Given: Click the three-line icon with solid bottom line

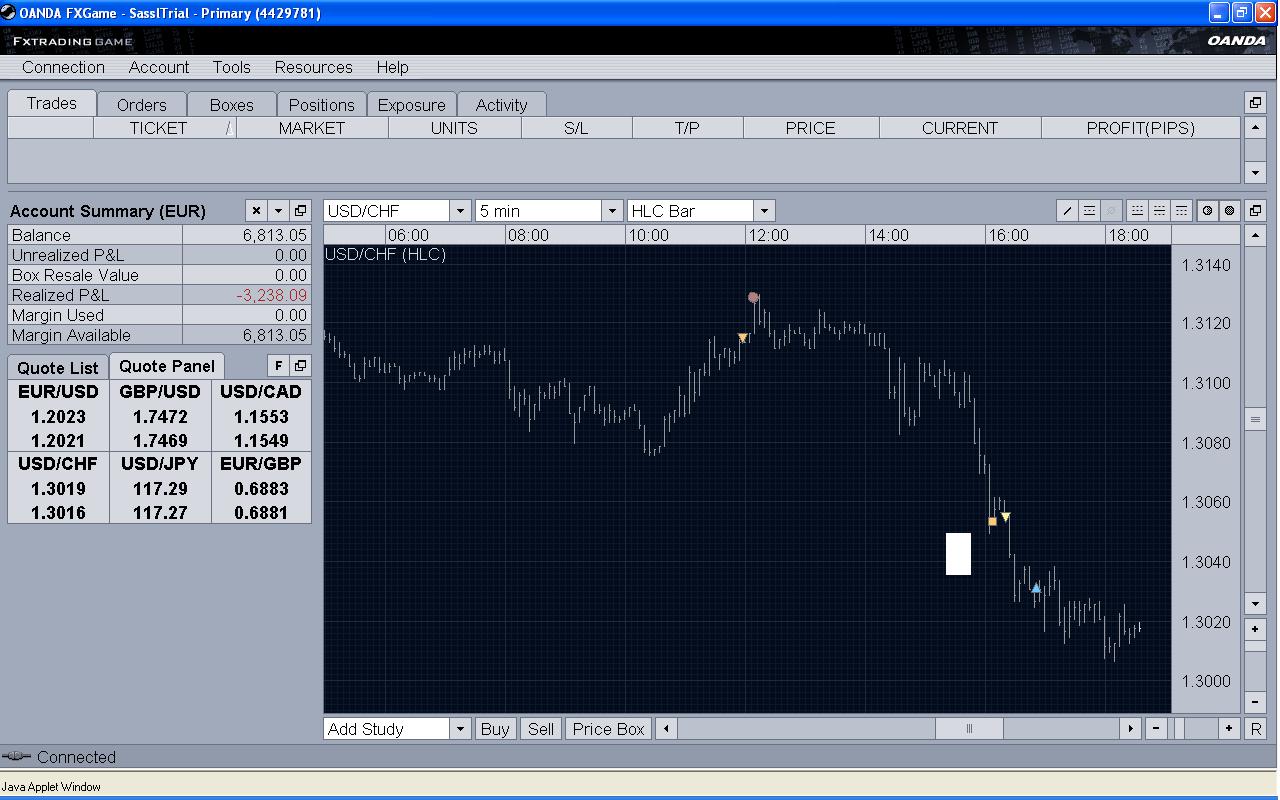Looking at the screenshot, I should pos(1137,211).
